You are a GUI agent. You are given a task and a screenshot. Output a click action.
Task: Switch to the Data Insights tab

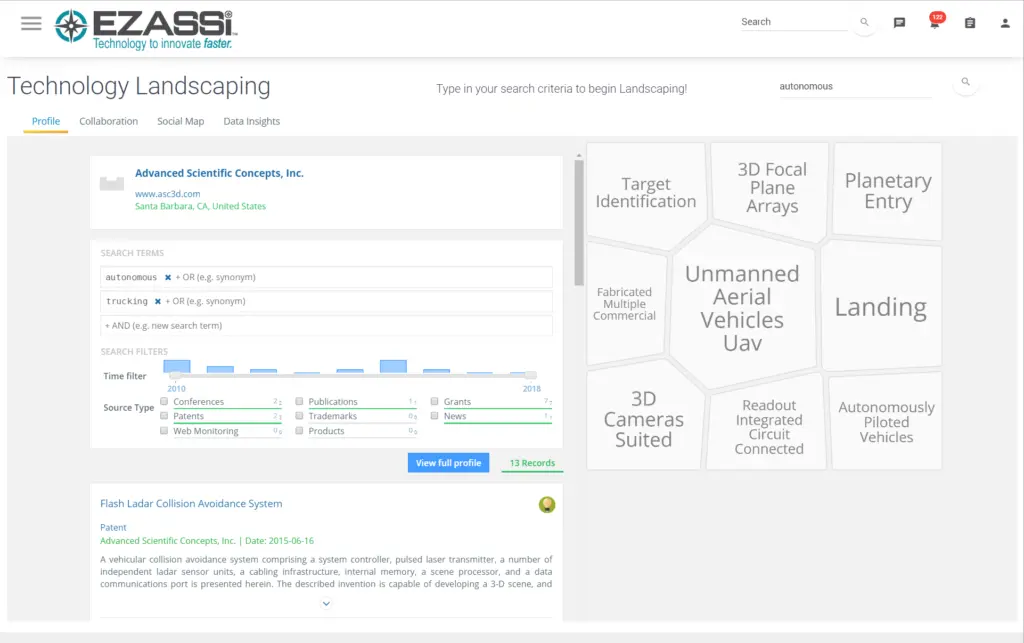(x=251, y=121)
